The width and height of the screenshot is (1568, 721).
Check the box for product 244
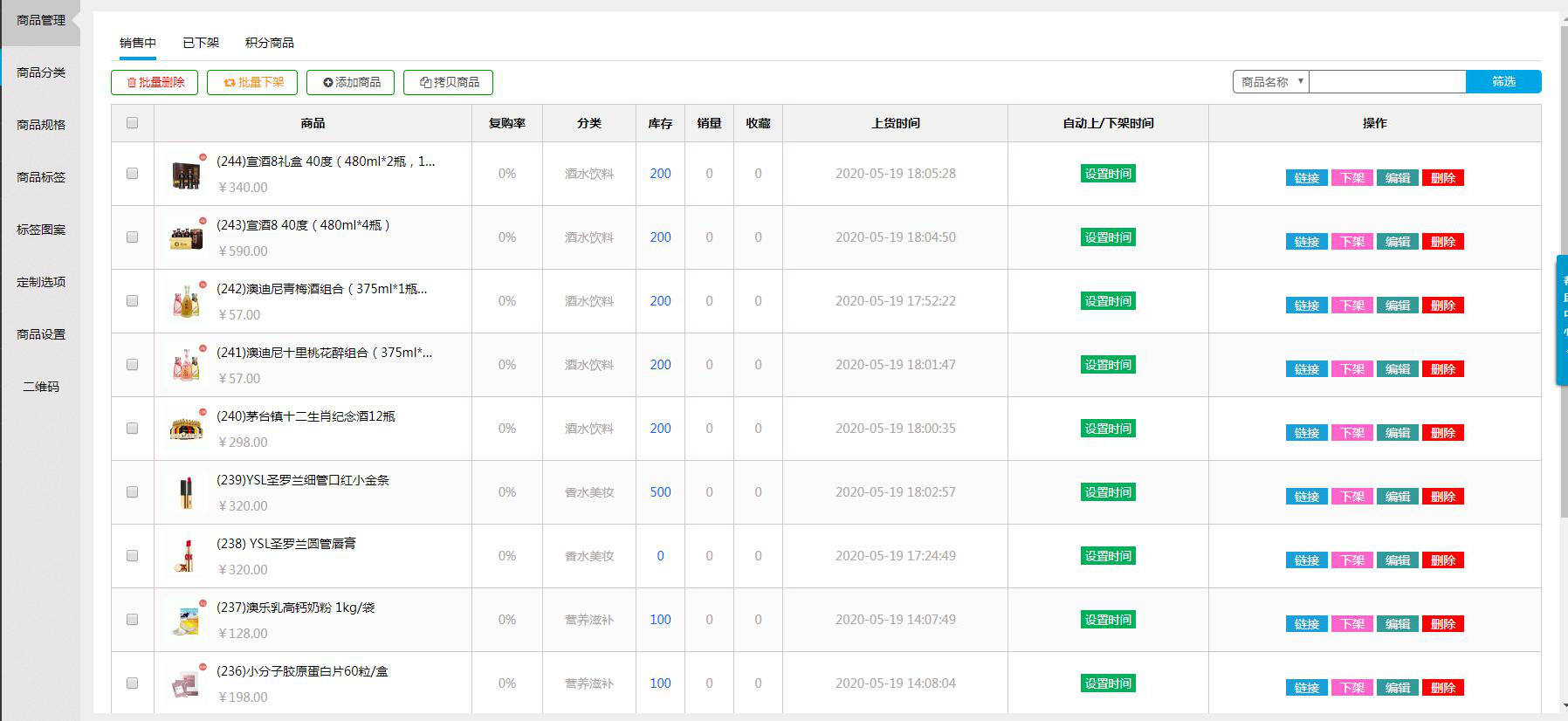pyautogui.click(x=132, y=174)
